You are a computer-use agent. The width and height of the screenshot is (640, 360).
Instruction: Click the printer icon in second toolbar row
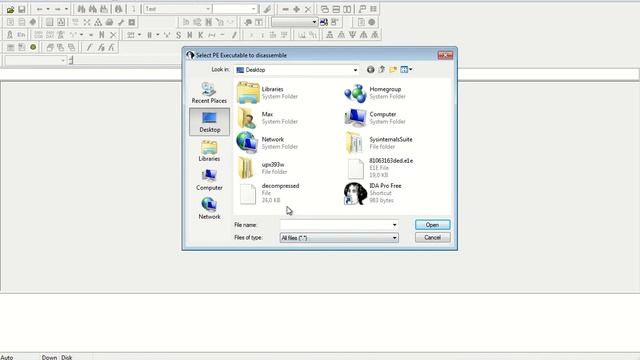[109, 22]
